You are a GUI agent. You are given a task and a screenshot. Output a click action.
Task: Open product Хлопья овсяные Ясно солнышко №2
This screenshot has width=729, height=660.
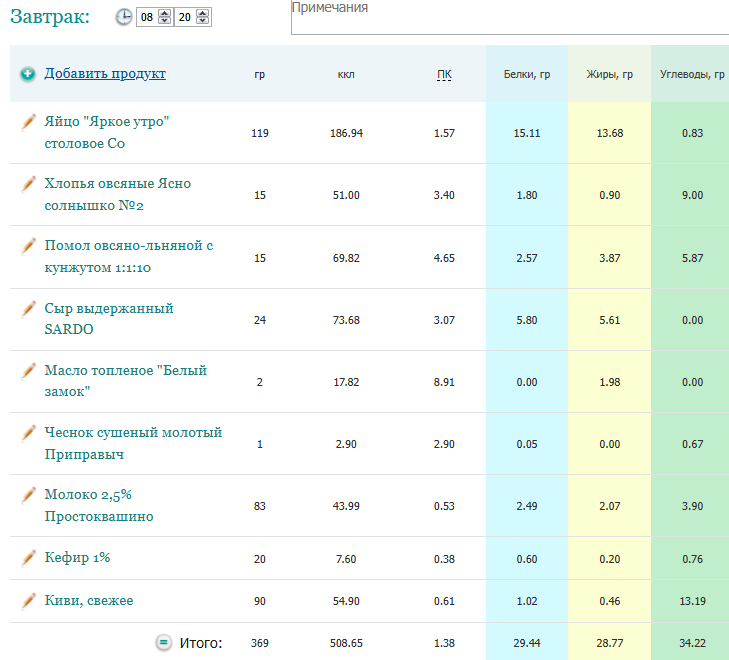click(x=118, y=194)
